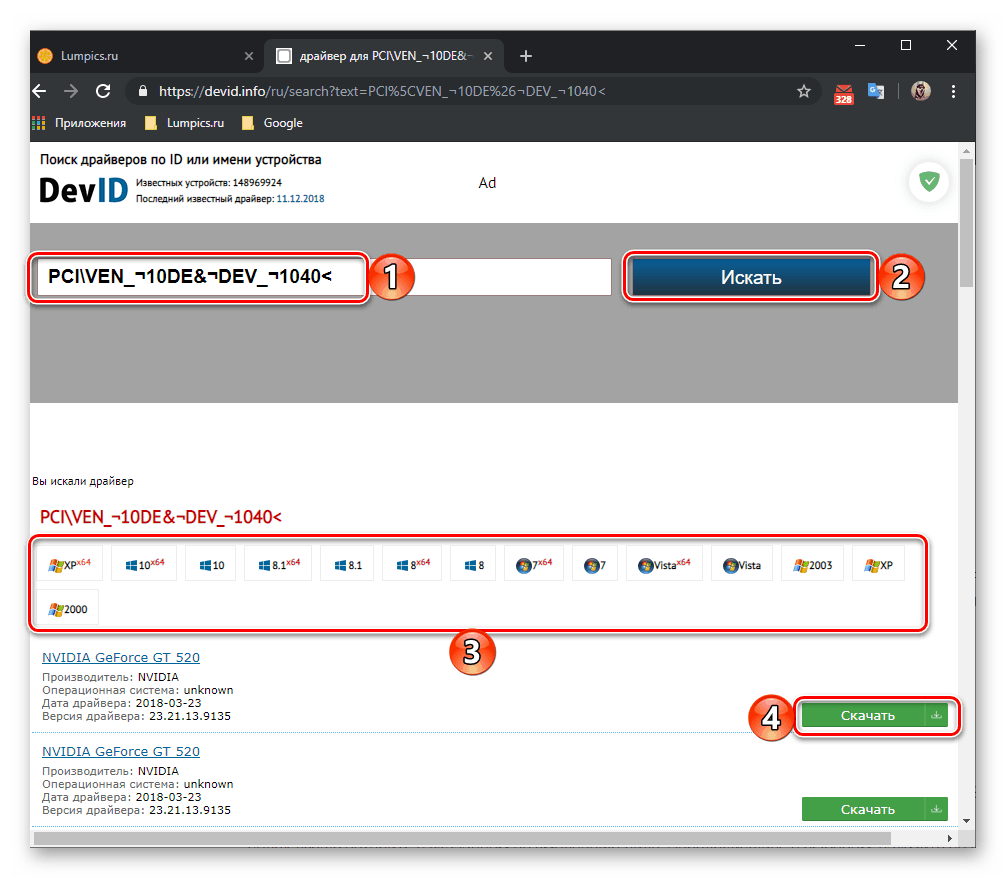
Task: Focus the device ID search field
Action: click(x=324, y=277)
